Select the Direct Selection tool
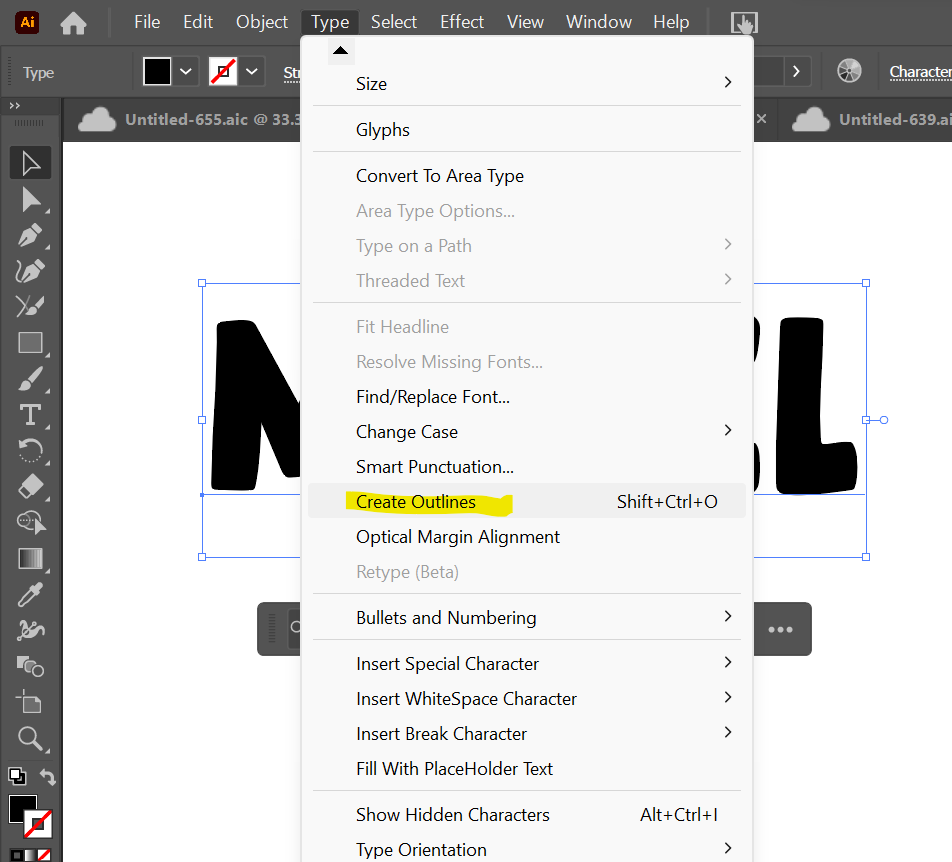The height and width of the screenshot is (862, 952). pyautogui.click(x=31, y=200)
